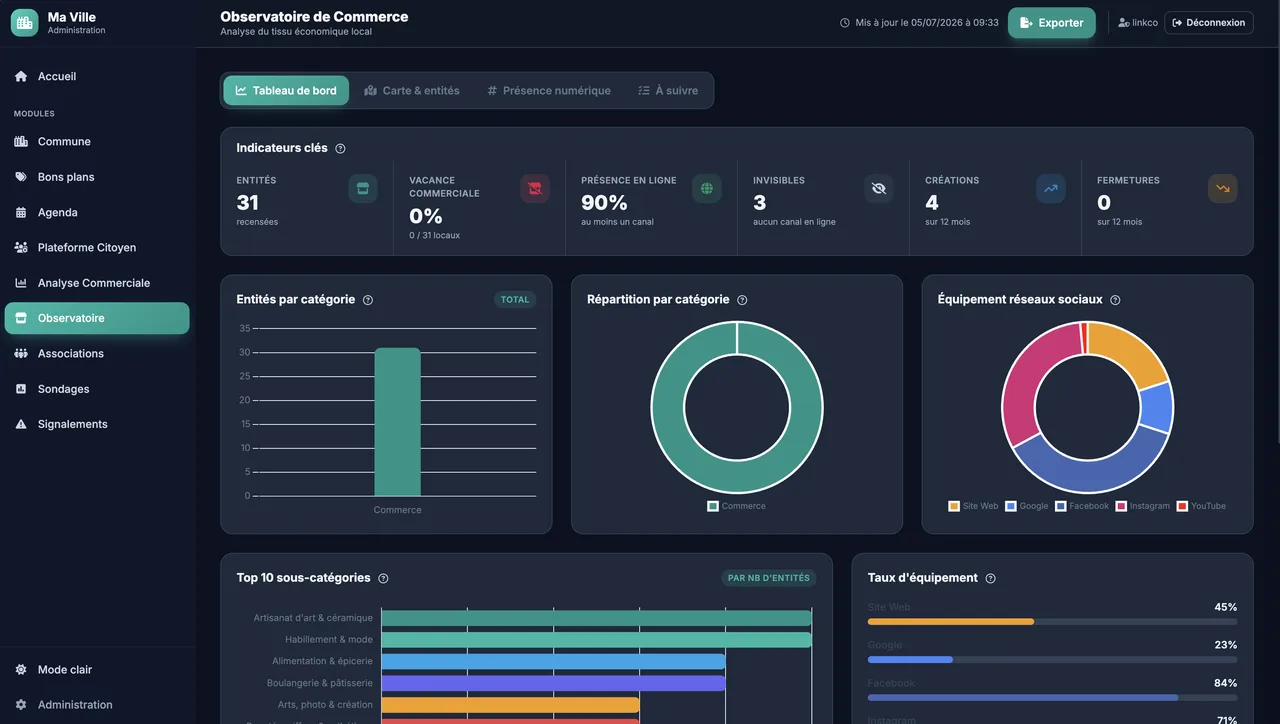
Task: Open Plateforme Citoyen module
Action: coord(97,247)
